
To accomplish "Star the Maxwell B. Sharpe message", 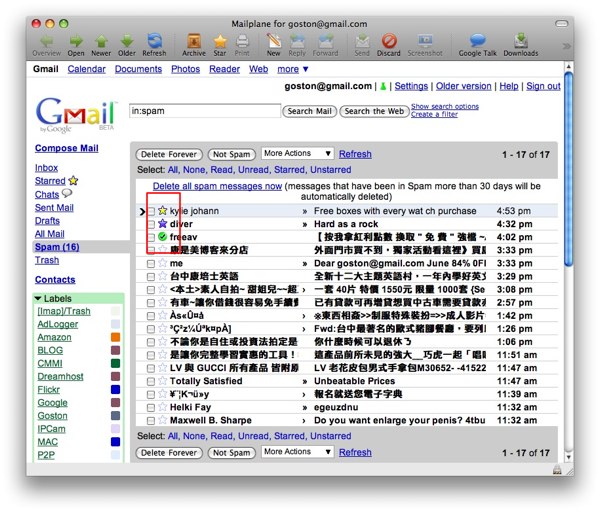I will click(163, 420).
